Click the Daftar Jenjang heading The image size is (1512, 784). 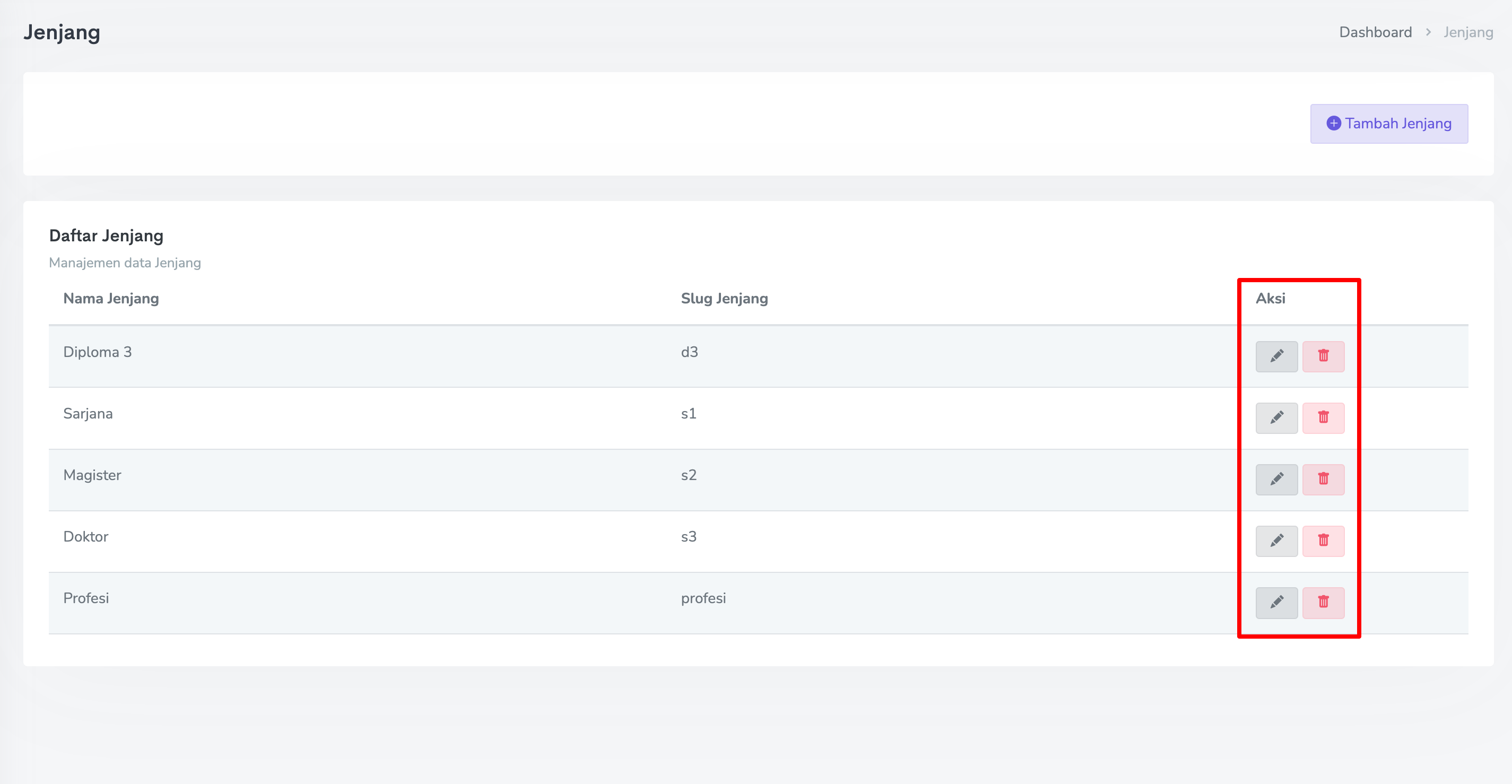point(106,236)
